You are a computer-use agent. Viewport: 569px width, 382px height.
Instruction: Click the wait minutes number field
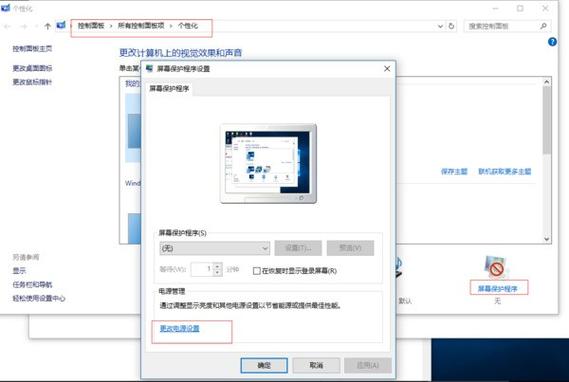tap(202, 269)
